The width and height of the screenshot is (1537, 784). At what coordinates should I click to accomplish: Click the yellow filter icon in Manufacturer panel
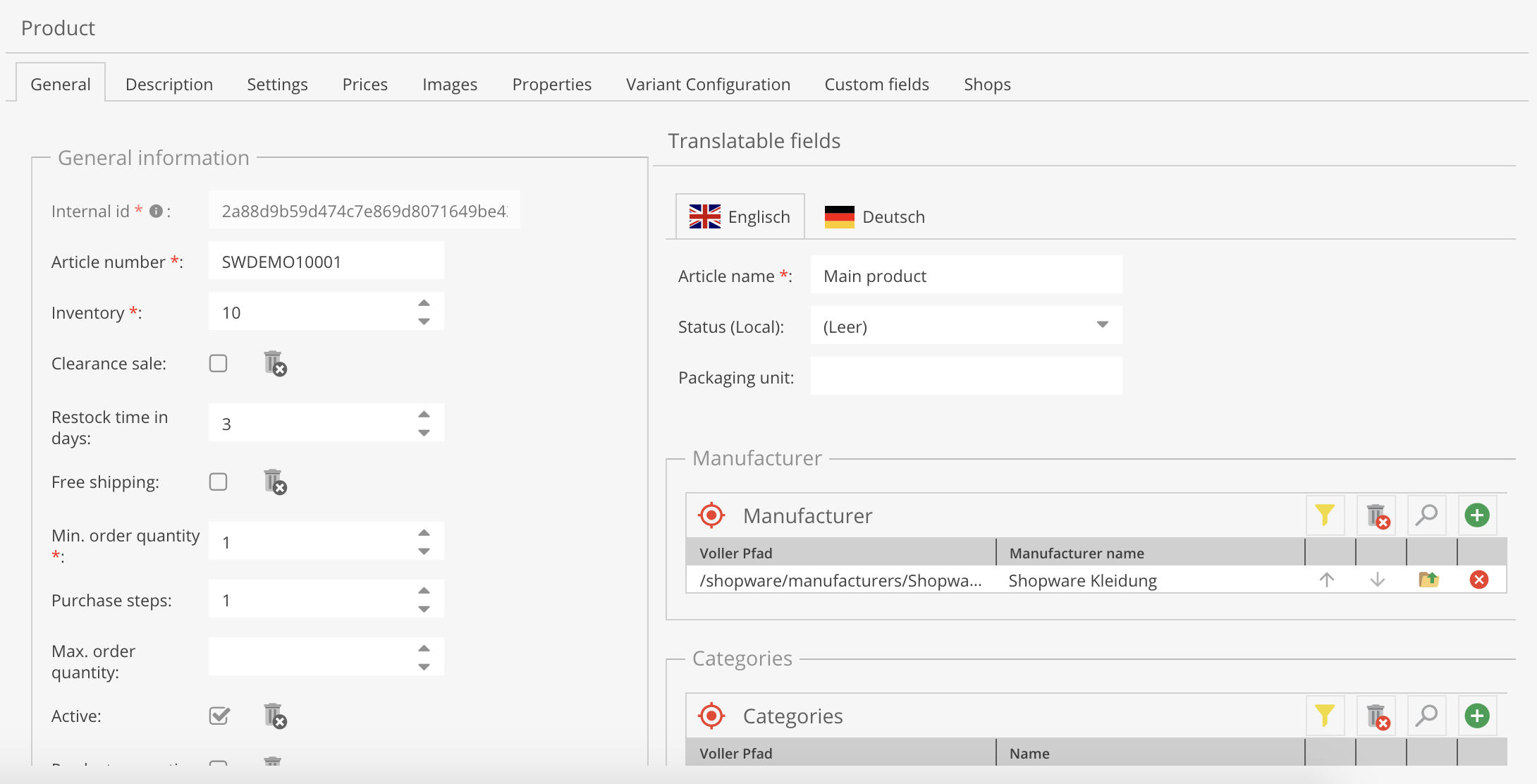[1325, 515]
